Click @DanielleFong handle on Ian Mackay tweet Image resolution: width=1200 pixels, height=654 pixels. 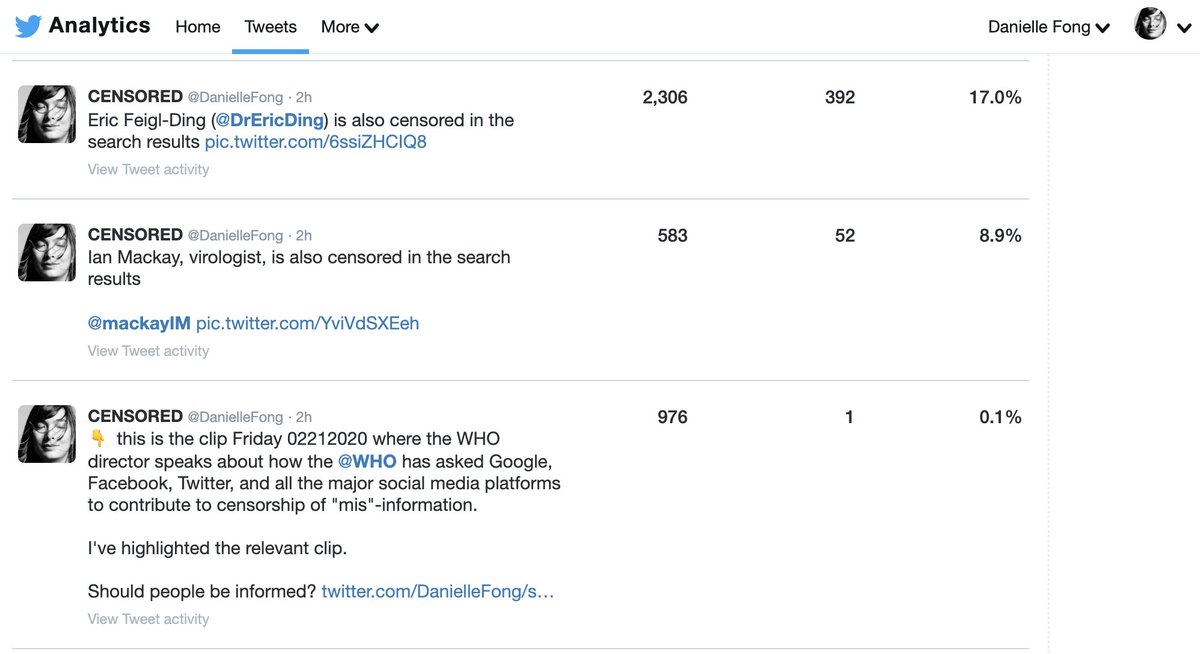pyautogui.click(x=235, y=235)
